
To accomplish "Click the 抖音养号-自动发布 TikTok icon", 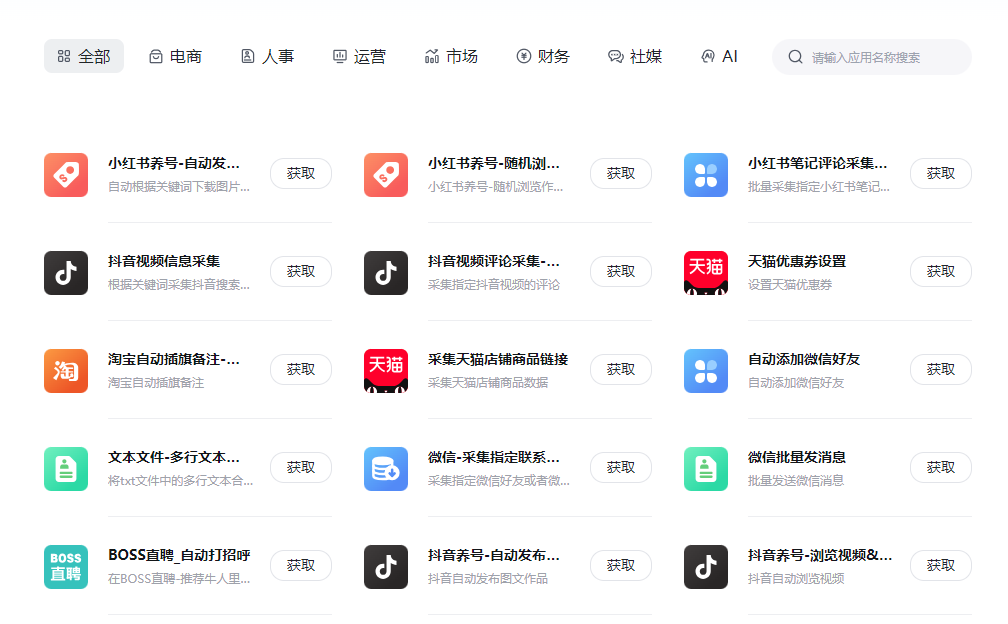I will pos(385,566).
